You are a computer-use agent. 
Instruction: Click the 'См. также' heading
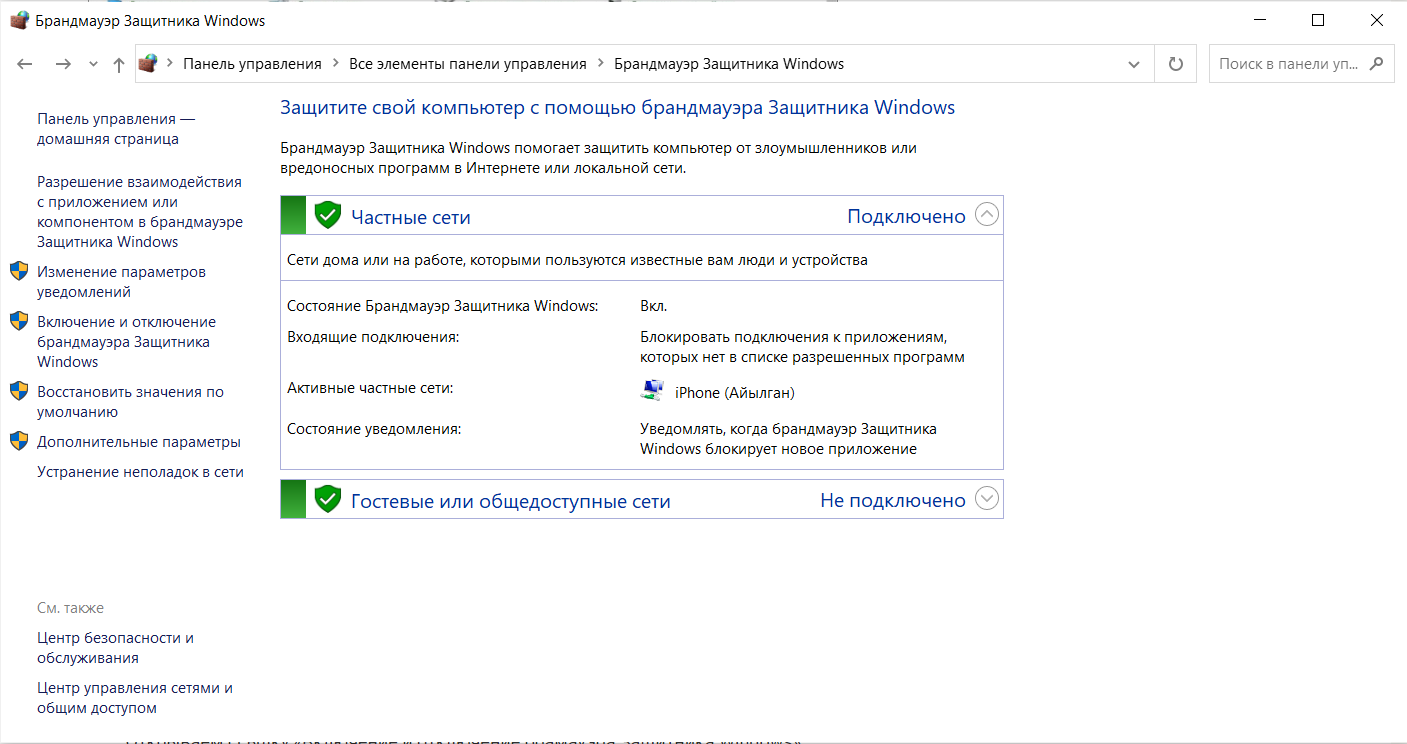pos(70,608)
